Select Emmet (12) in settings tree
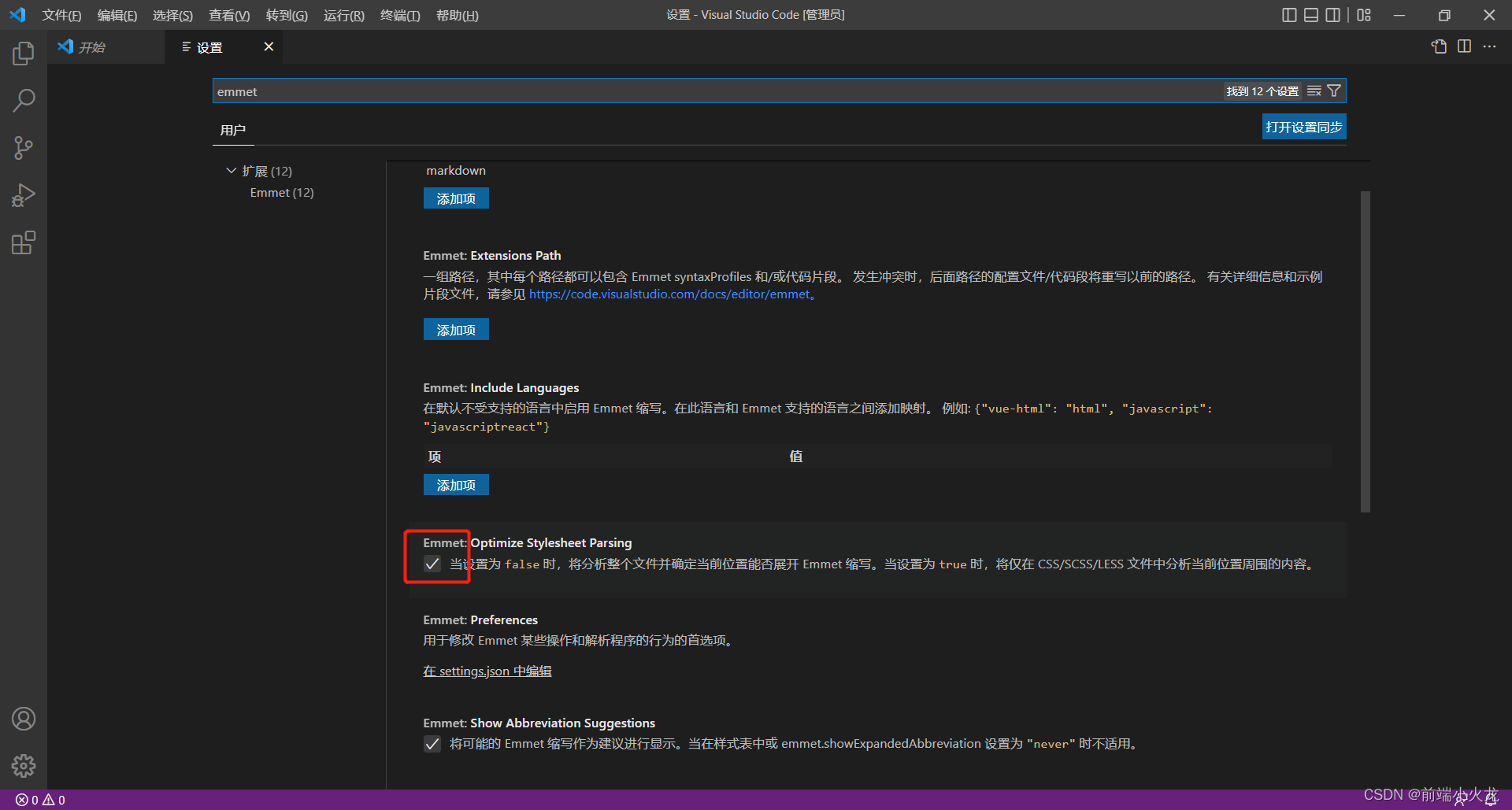The height and width of the screenshot is (810, 1512). click(282, 193)
